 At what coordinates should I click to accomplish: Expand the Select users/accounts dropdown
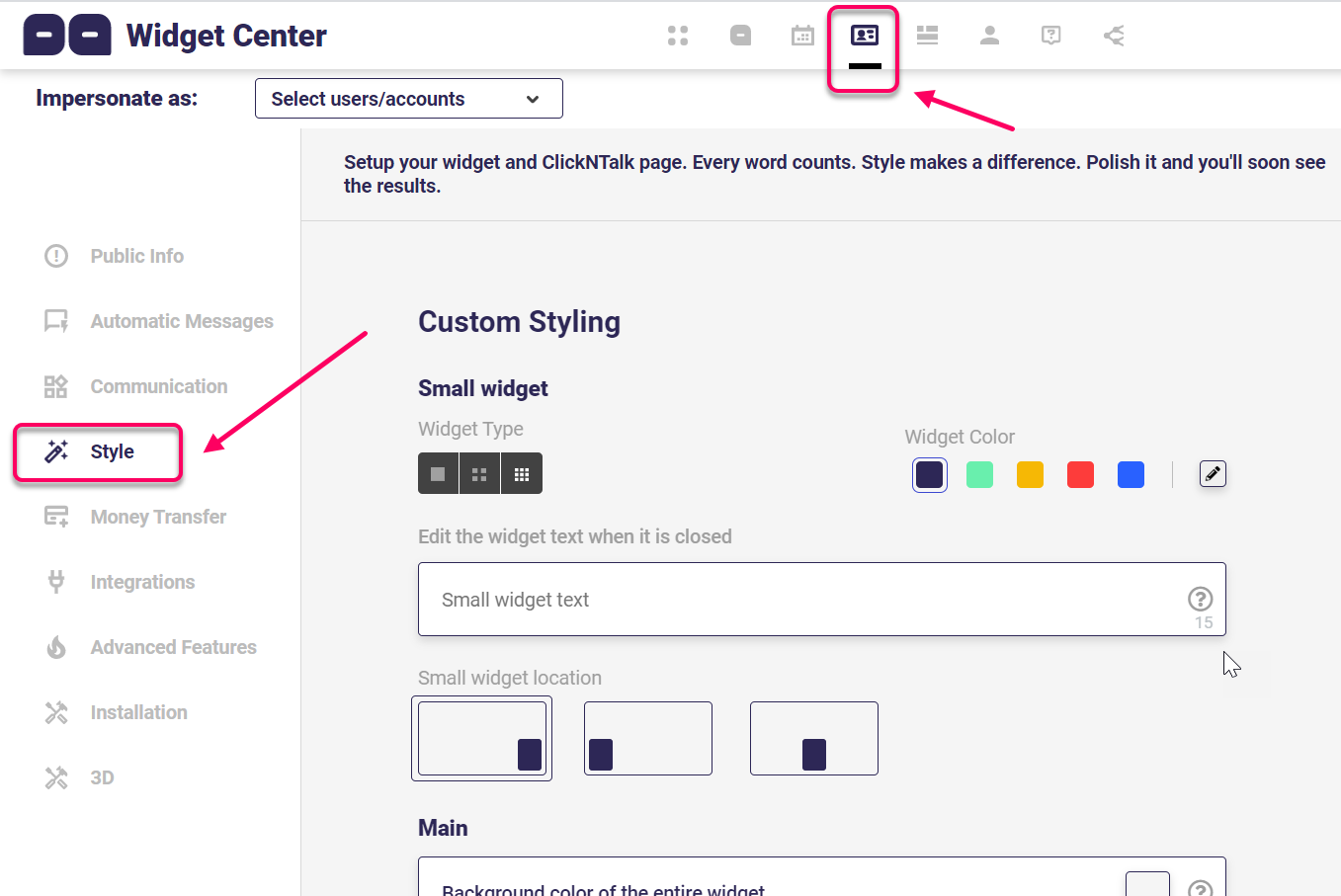[409, 99]
